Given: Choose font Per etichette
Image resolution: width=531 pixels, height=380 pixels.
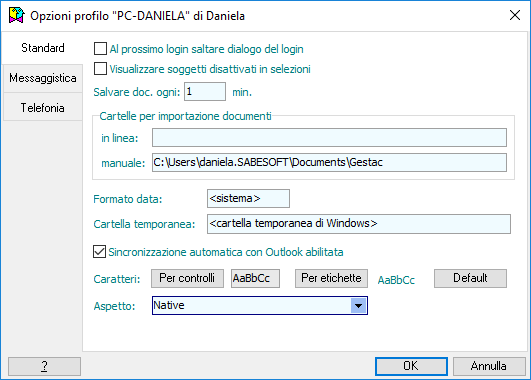Looking at the screenshot, I should (331, 278).
